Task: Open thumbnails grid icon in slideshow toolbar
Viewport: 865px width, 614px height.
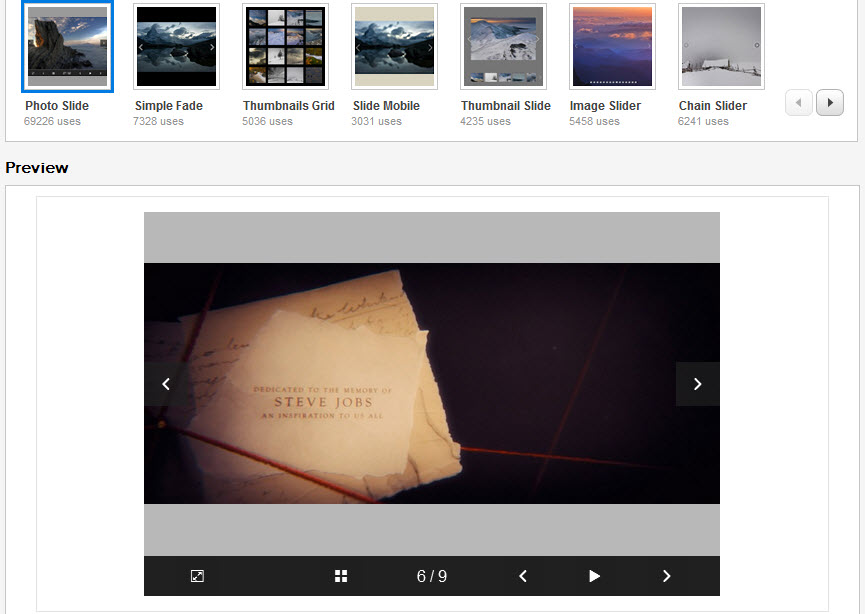Action: 341,576
